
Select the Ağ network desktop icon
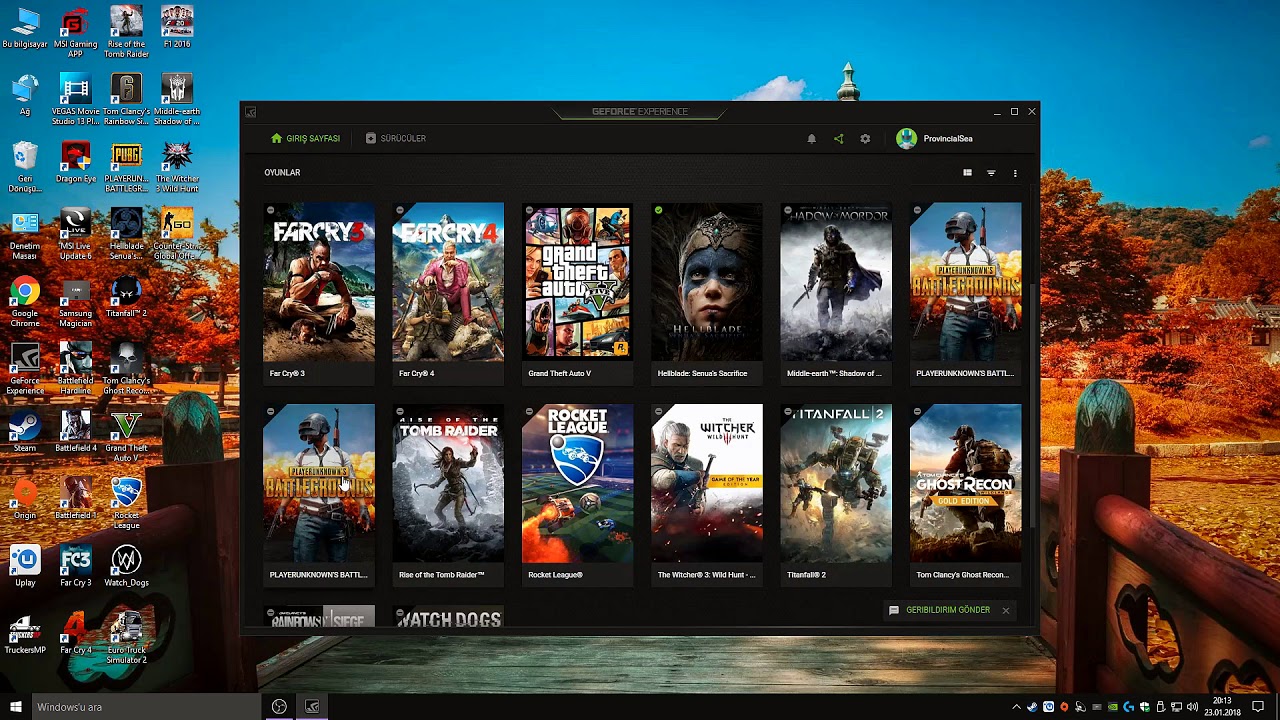pos(25,96)
